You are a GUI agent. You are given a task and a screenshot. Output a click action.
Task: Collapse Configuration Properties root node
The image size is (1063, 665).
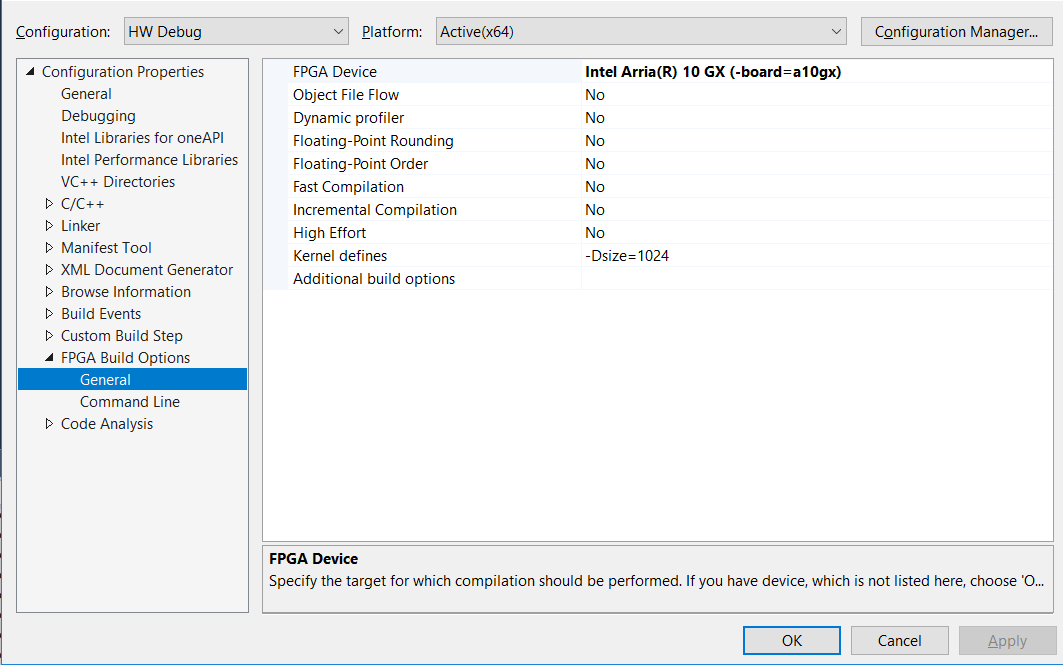pos(31,72)
